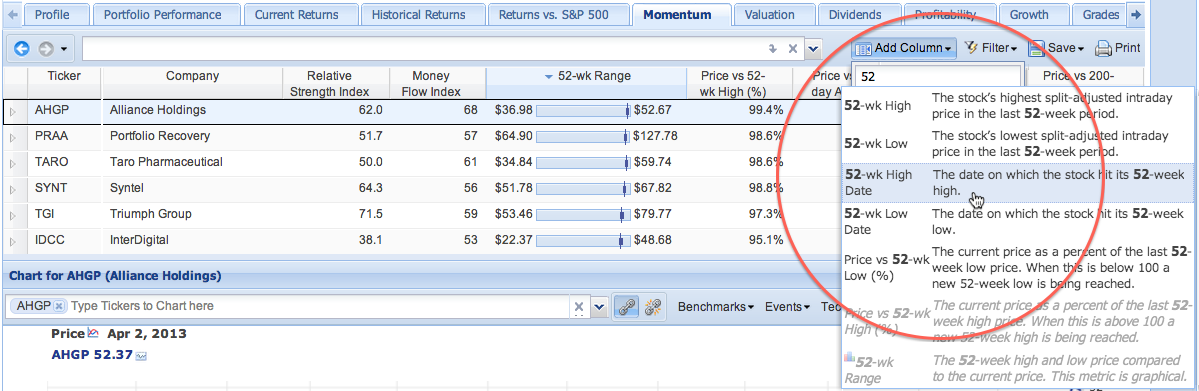Clear the top search box with the X icon
Screen dimensions: 1199x391
tap(793, 49)
